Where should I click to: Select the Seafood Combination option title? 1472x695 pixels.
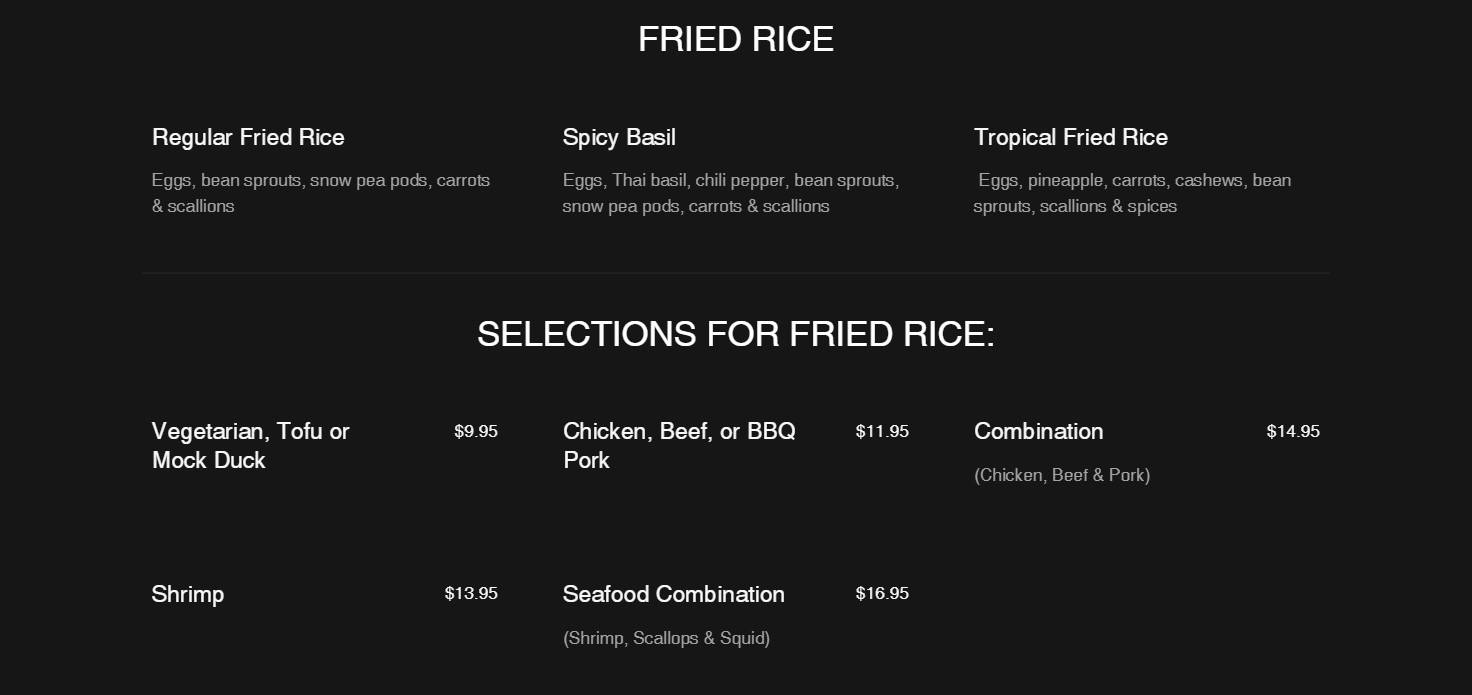pos(673,594)
